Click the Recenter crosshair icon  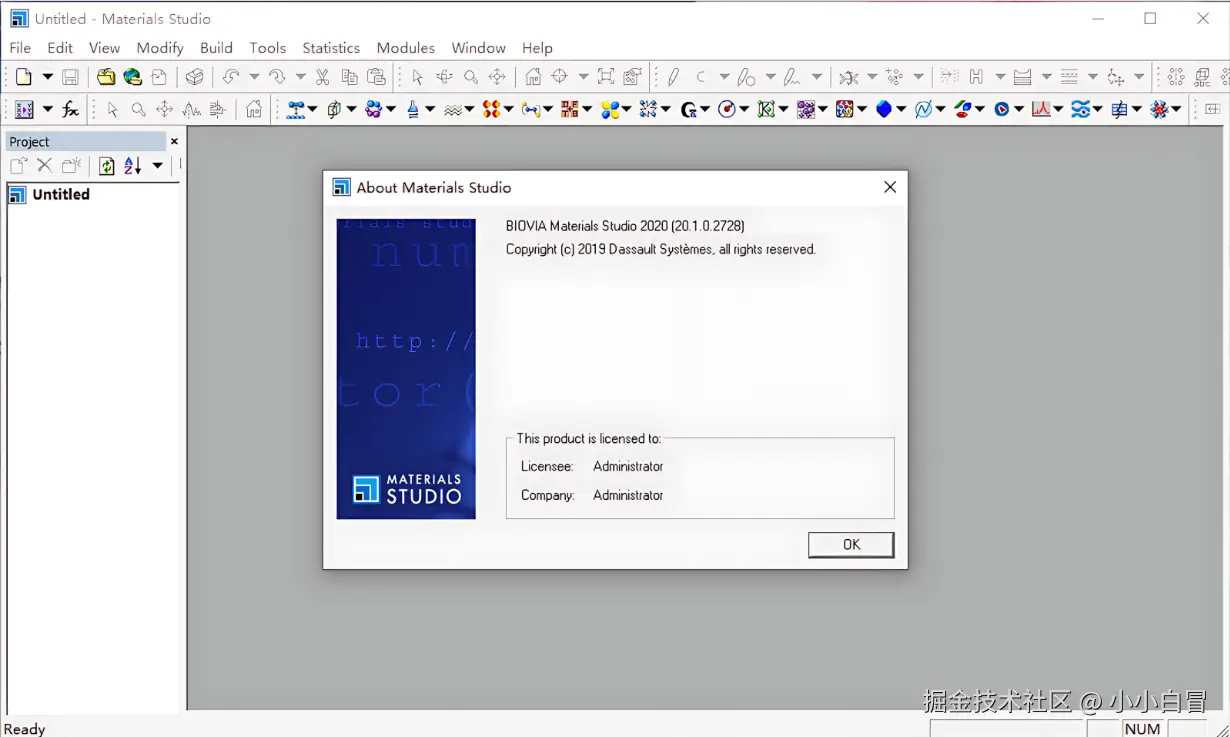click(x=560, y=77)
